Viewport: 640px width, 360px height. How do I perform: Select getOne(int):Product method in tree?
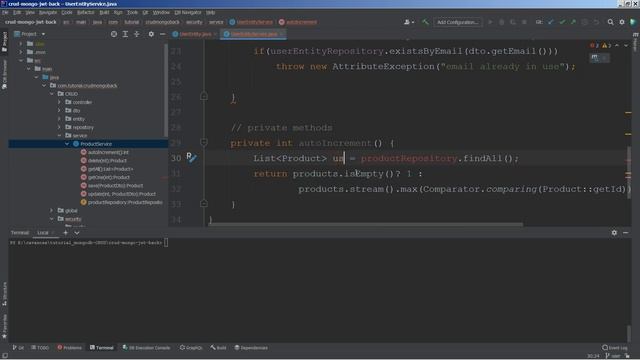pos(109,178)
